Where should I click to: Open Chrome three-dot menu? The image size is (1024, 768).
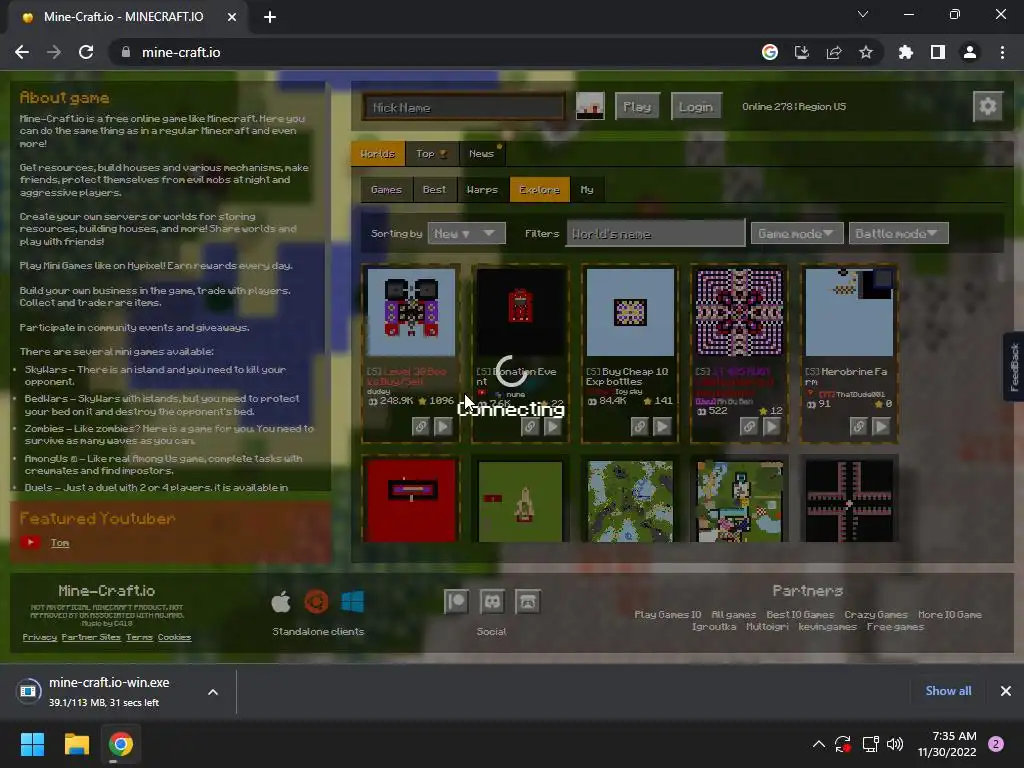click(x=1002, y=52)
